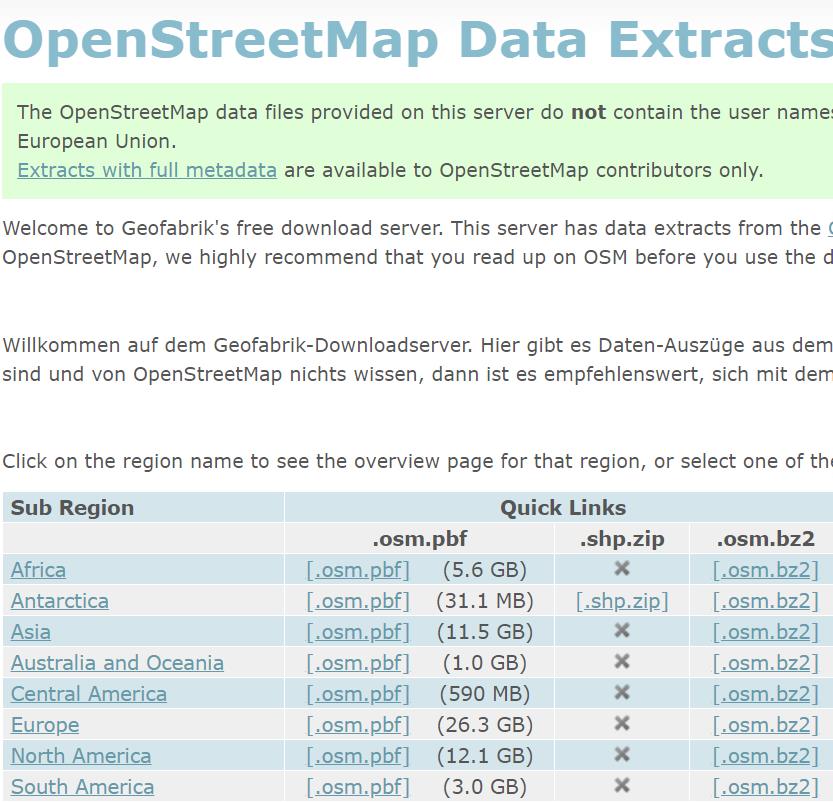Click the OpenStreetMap Data Extracts page heading
Screen dimensions: 833x802
pyautogui.click(x=418, y=41)
